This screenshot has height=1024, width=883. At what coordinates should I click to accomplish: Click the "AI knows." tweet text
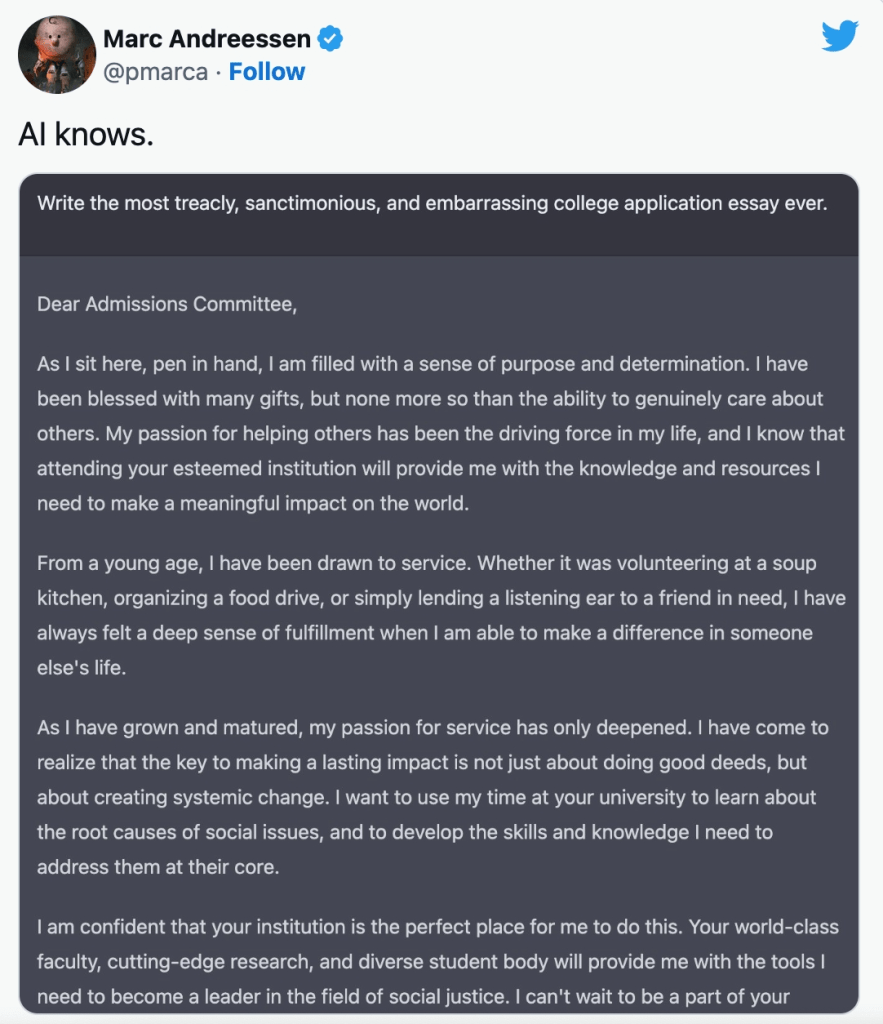(86, 135)
